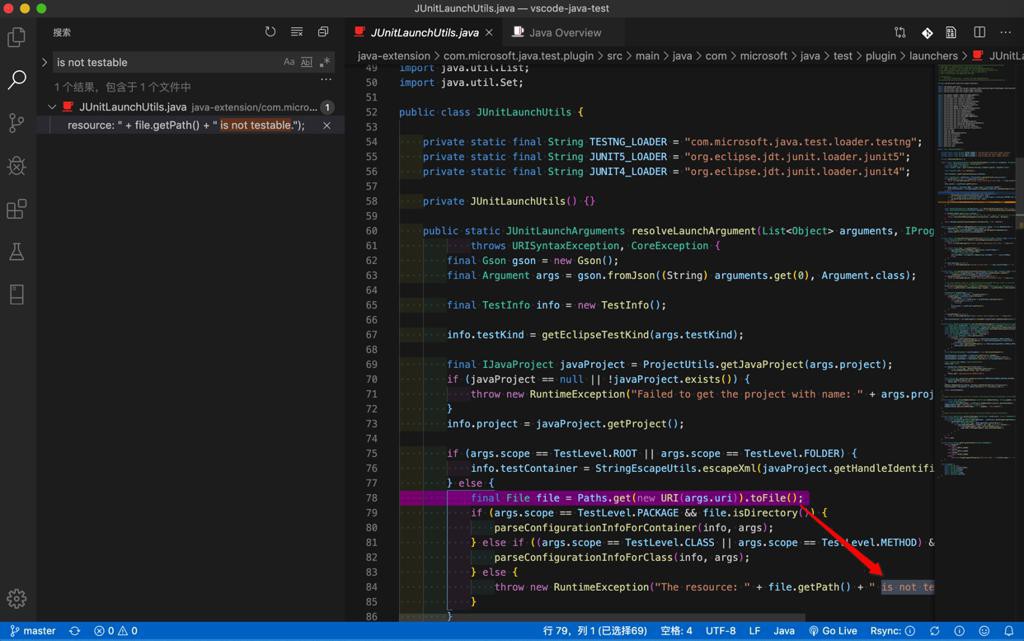Open the Extensions view
The height and width of the screenshot is (641, 1024).
point(17,209)
